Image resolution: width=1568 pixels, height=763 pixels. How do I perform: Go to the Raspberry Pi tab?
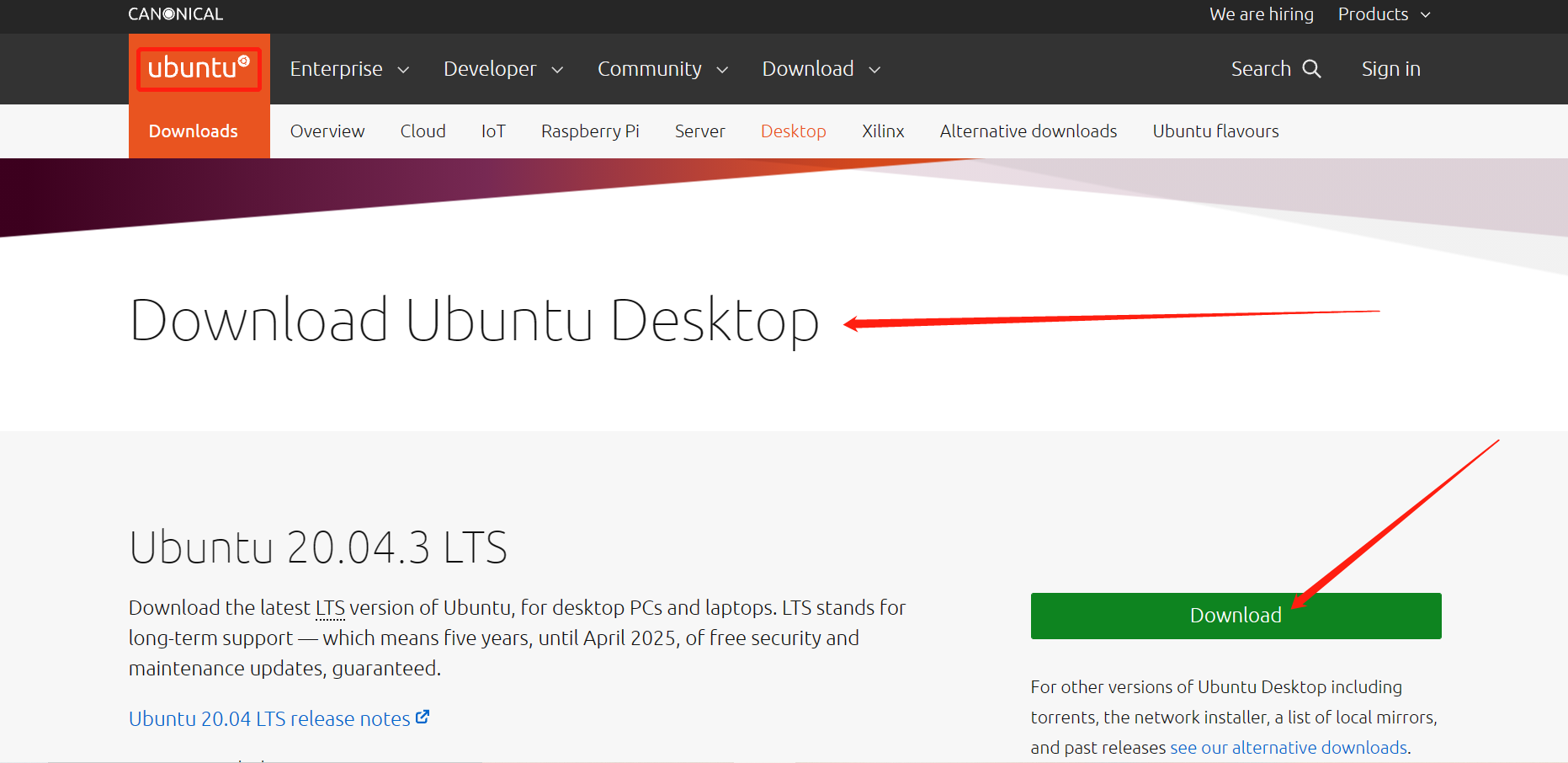pyautogui.click(x=590, y=131)
